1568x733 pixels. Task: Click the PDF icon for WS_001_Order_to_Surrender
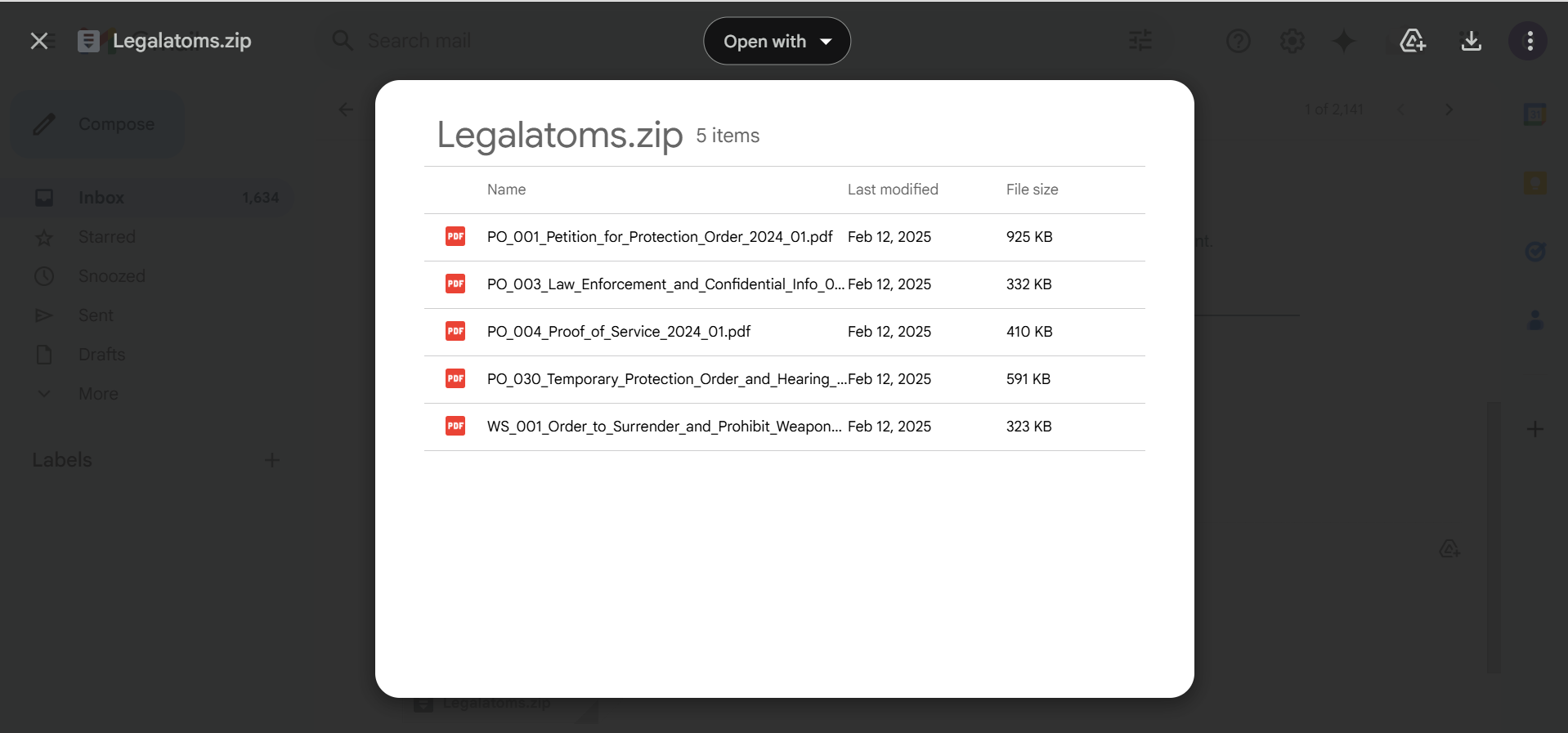(x=455, y=426)
